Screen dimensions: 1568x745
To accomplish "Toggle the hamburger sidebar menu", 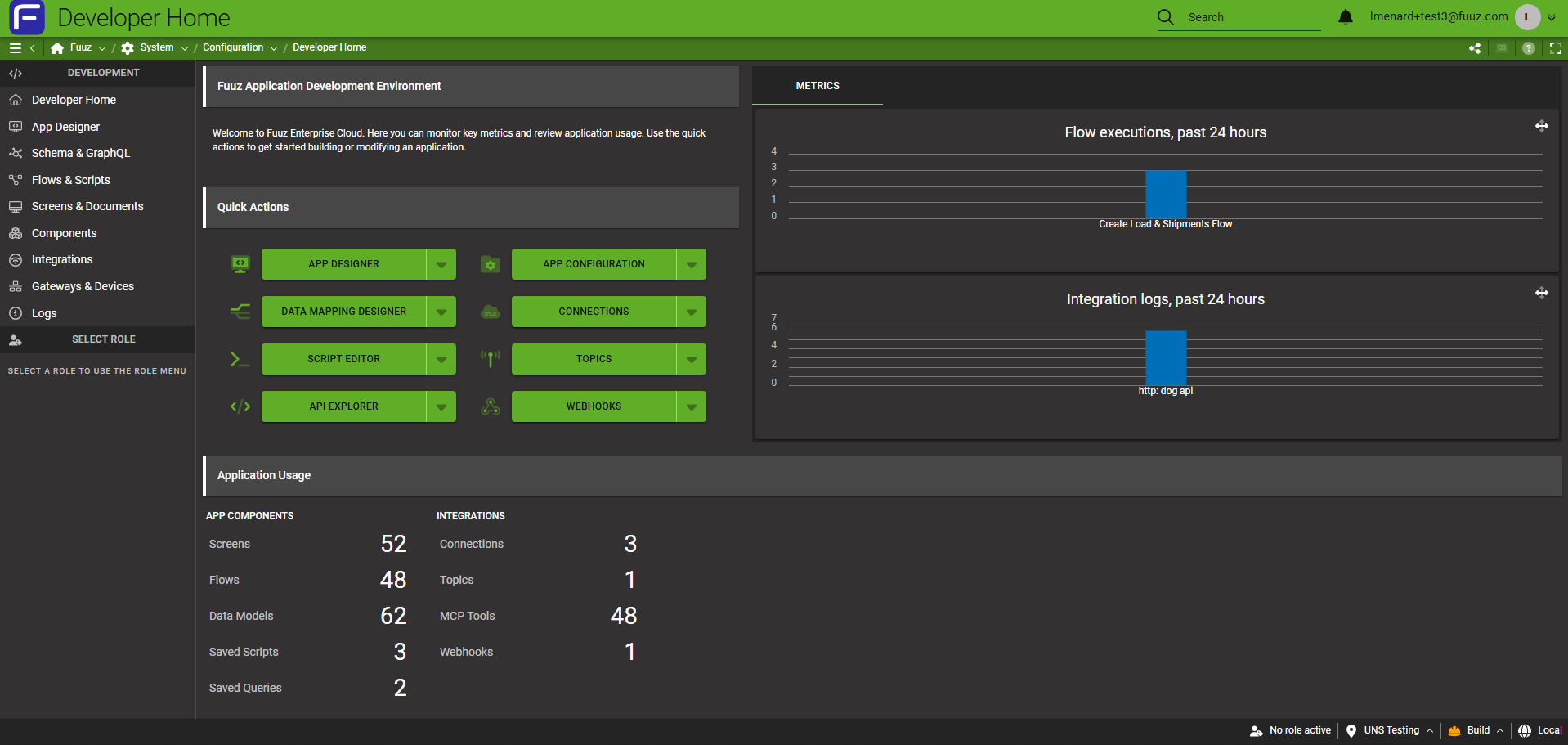I will (15, 48).
